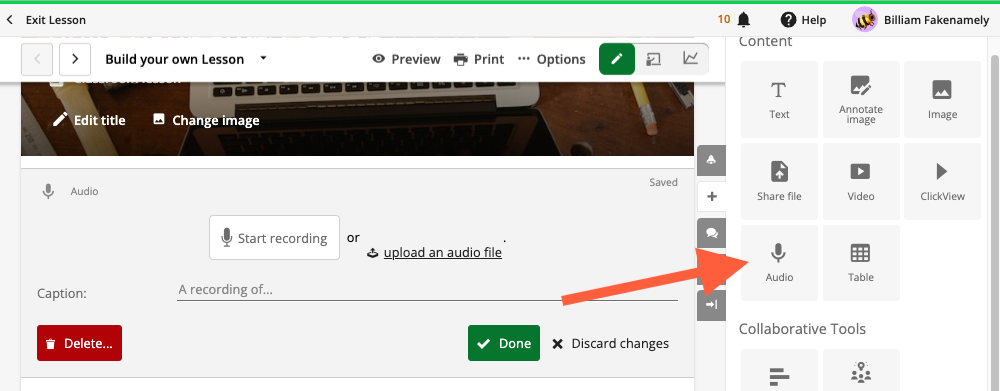
Task: Click the green Done button
Action: pos(504,343)
